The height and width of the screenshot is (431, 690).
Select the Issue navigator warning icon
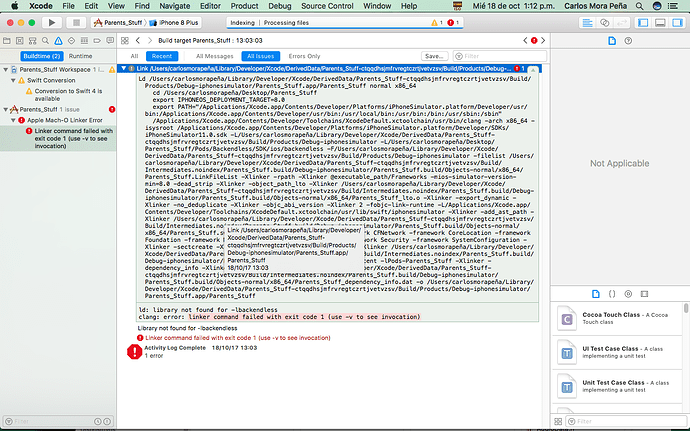pos(58,41)
